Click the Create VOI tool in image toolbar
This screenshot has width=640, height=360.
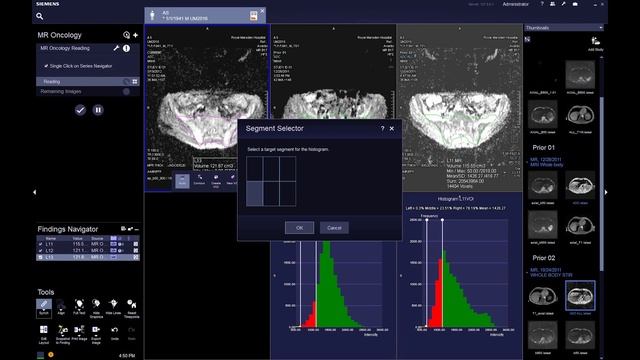pyautogui.click(x=216, y=181)
